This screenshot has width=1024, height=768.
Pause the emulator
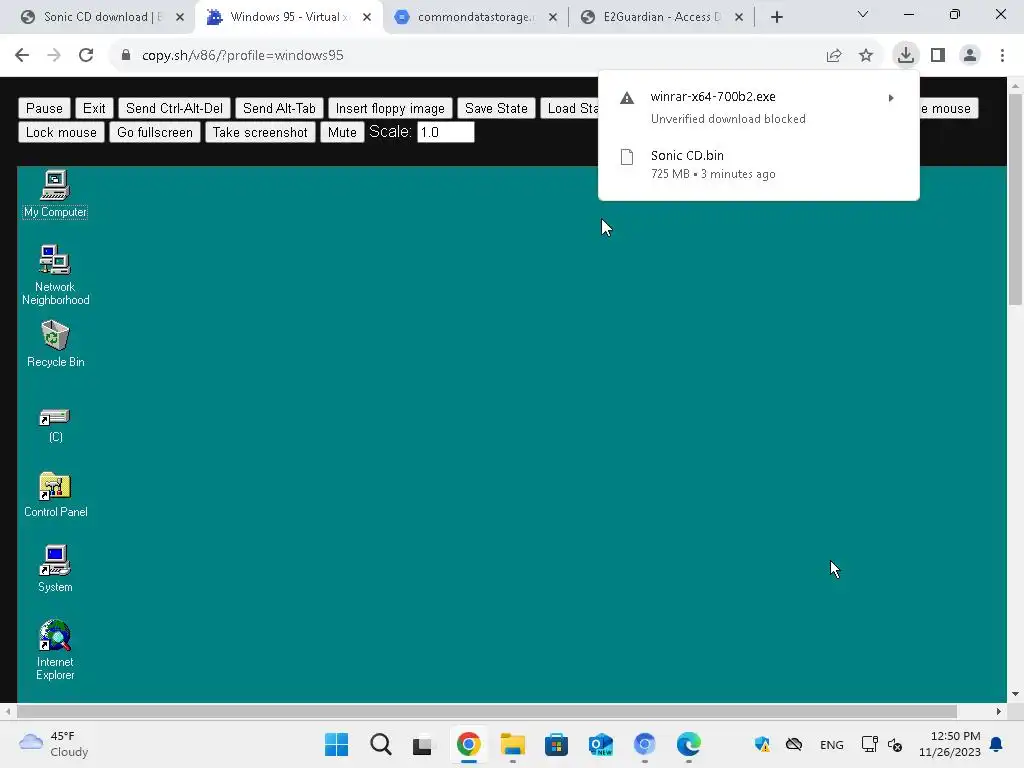pyautogui.click(x=44, y=108)
